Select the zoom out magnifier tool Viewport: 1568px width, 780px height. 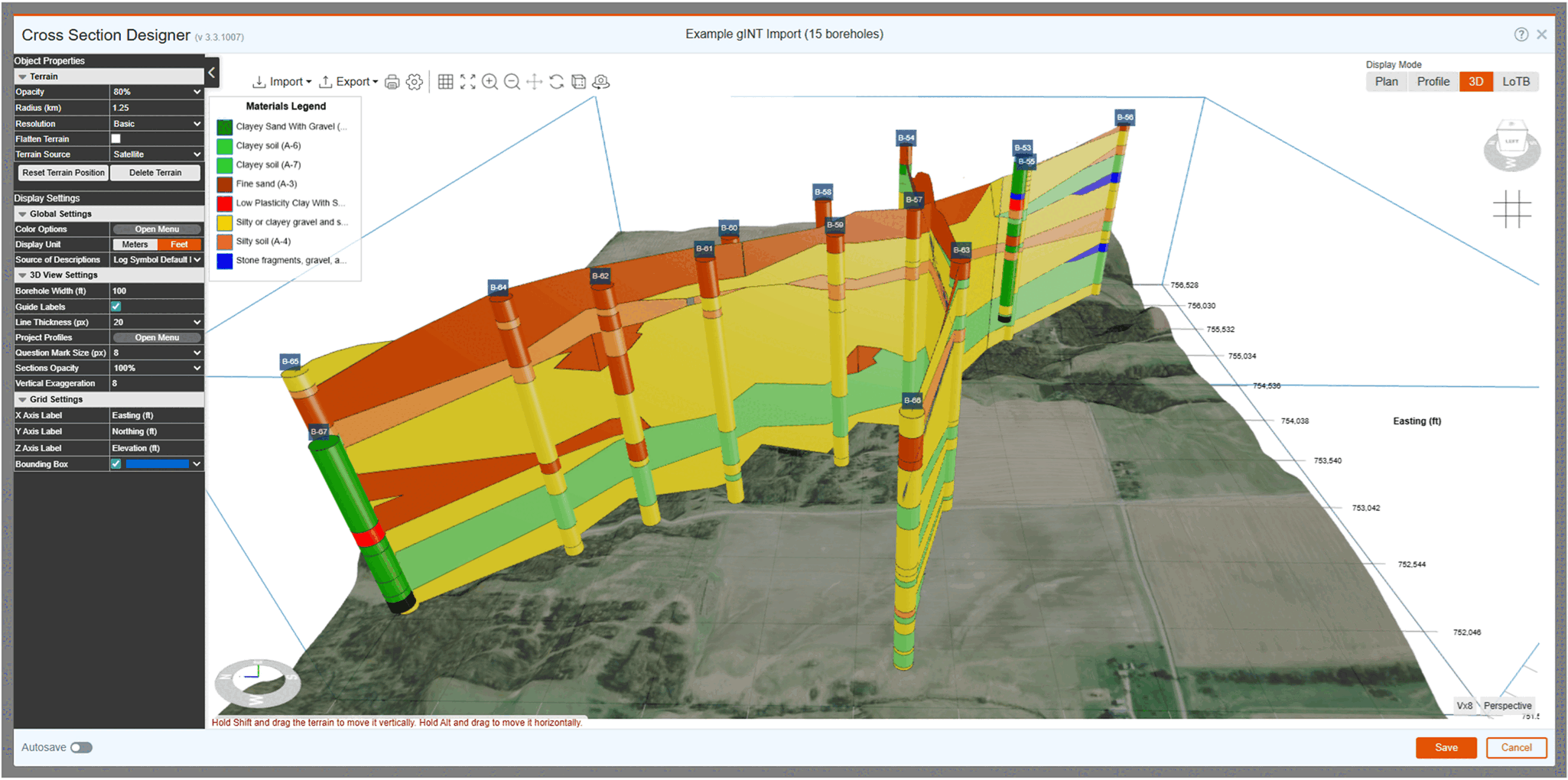(512, 82)
